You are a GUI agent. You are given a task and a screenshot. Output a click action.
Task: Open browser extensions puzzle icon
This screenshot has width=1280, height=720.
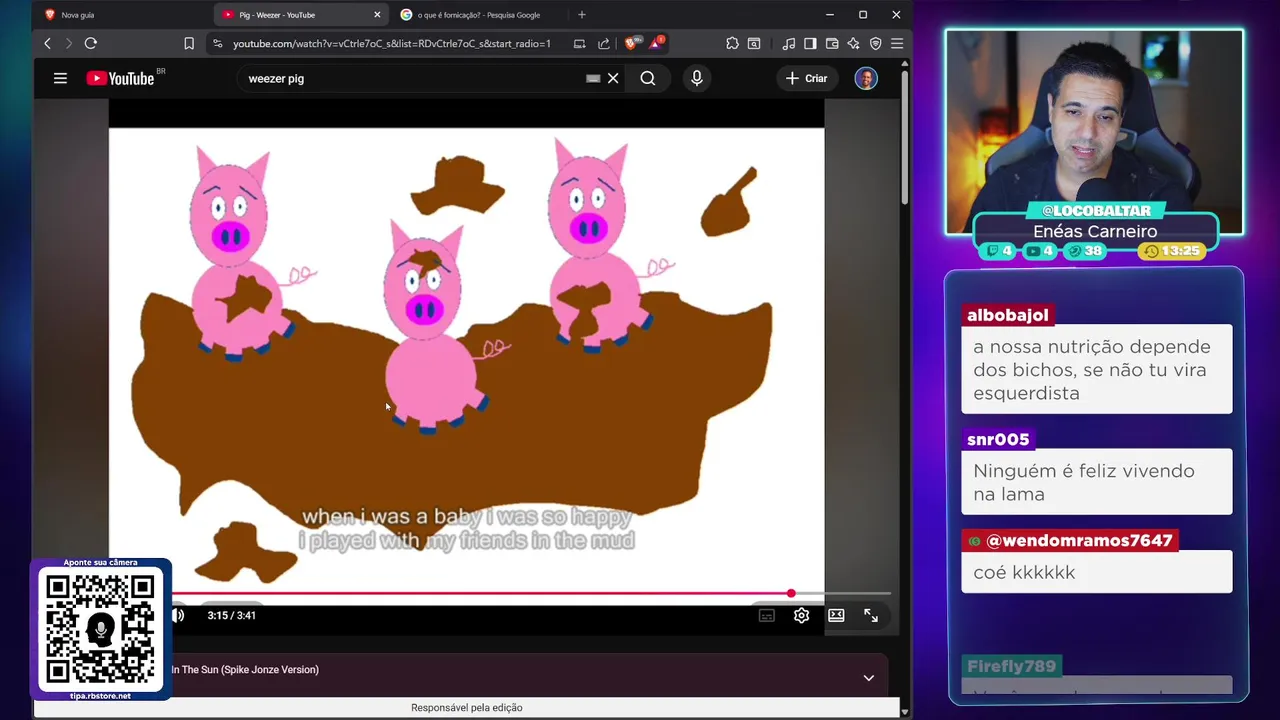click(x=732, y=43)
